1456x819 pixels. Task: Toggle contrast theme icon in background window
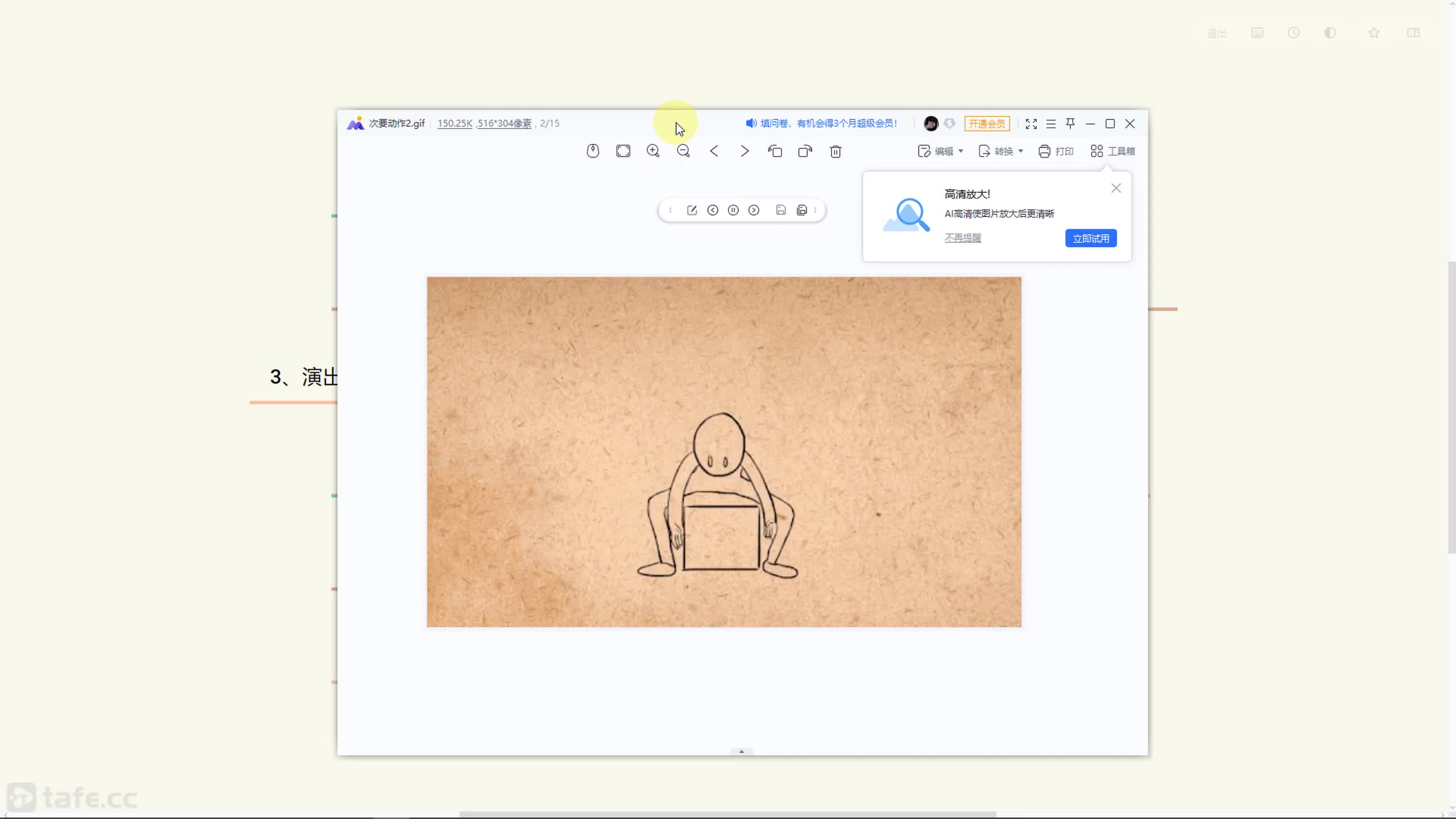point(1330,33)
